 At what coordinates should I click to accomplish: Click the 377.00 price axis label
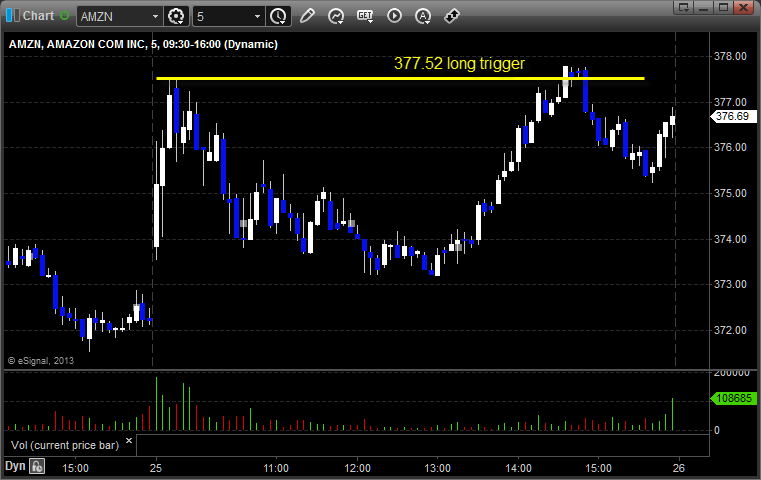coord(730,102)
